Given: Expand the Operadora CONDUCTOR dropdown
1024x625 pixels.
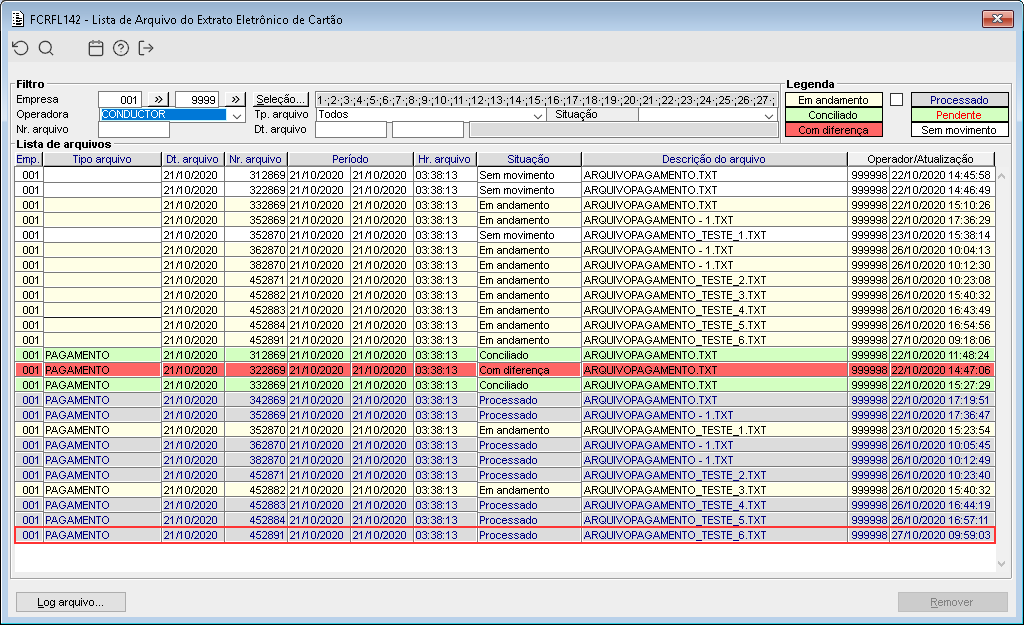Looking at the screenshot, I should click(x=237, y=115).
